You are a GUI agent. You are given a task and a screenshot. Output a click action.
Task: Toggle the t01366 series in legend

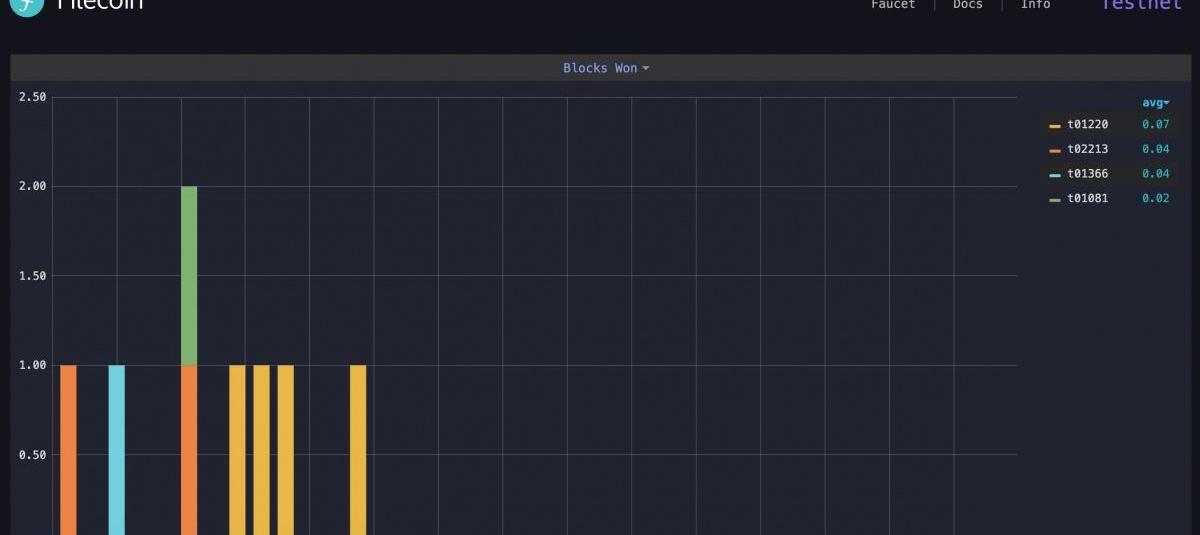[x=1087, y=174]
